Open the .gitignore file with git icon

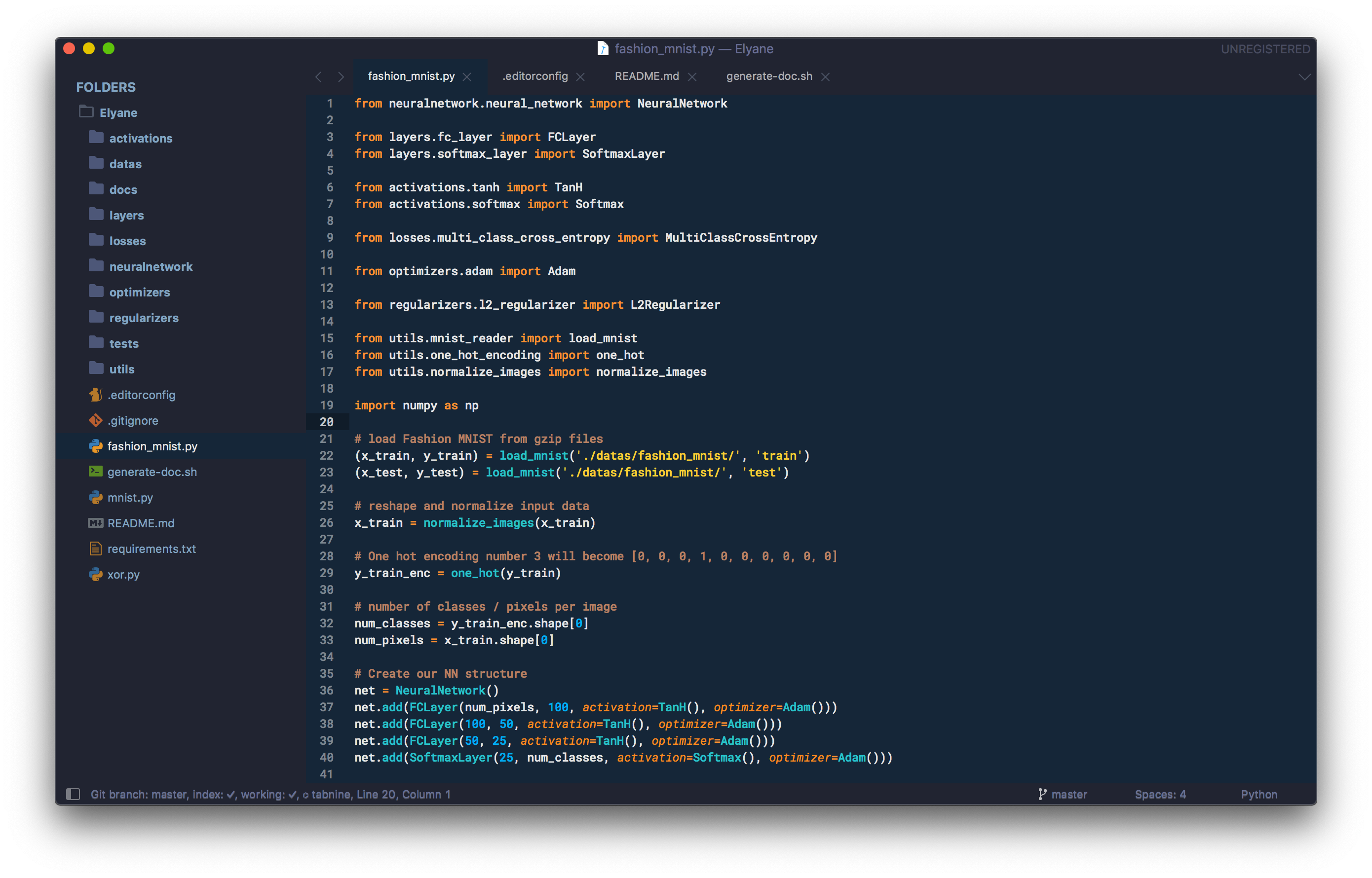[132, 421]
